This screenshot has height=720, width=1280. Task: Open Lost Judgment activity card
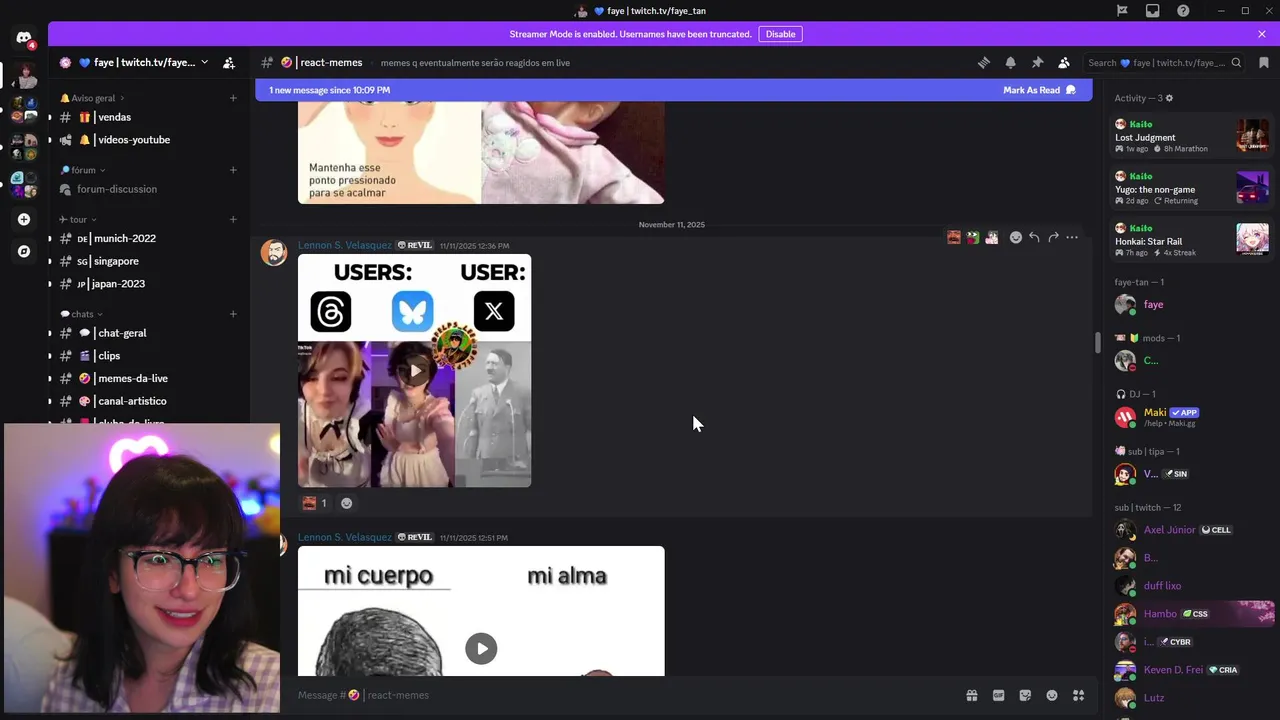1192,135
